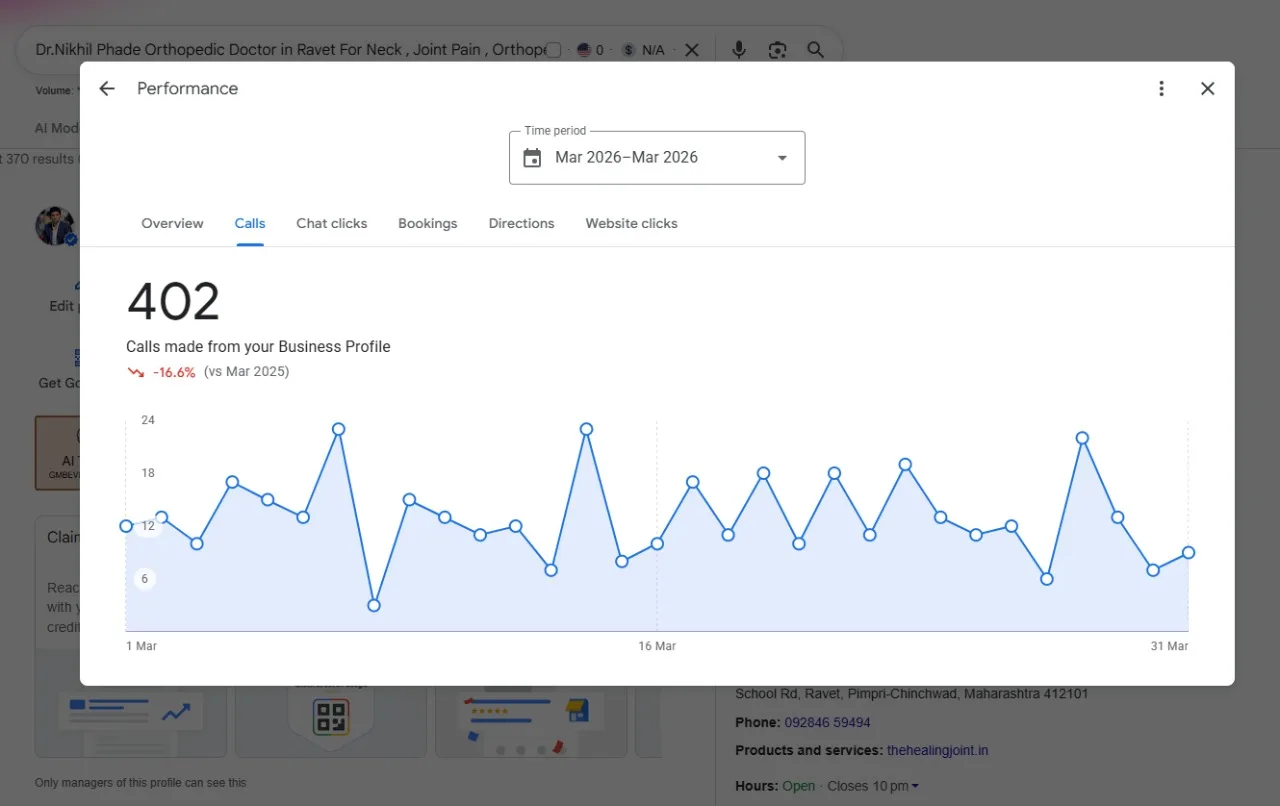
Task: Tick the checkbox in the search bar
Action: pyautogui.click(x=554, y=50)
